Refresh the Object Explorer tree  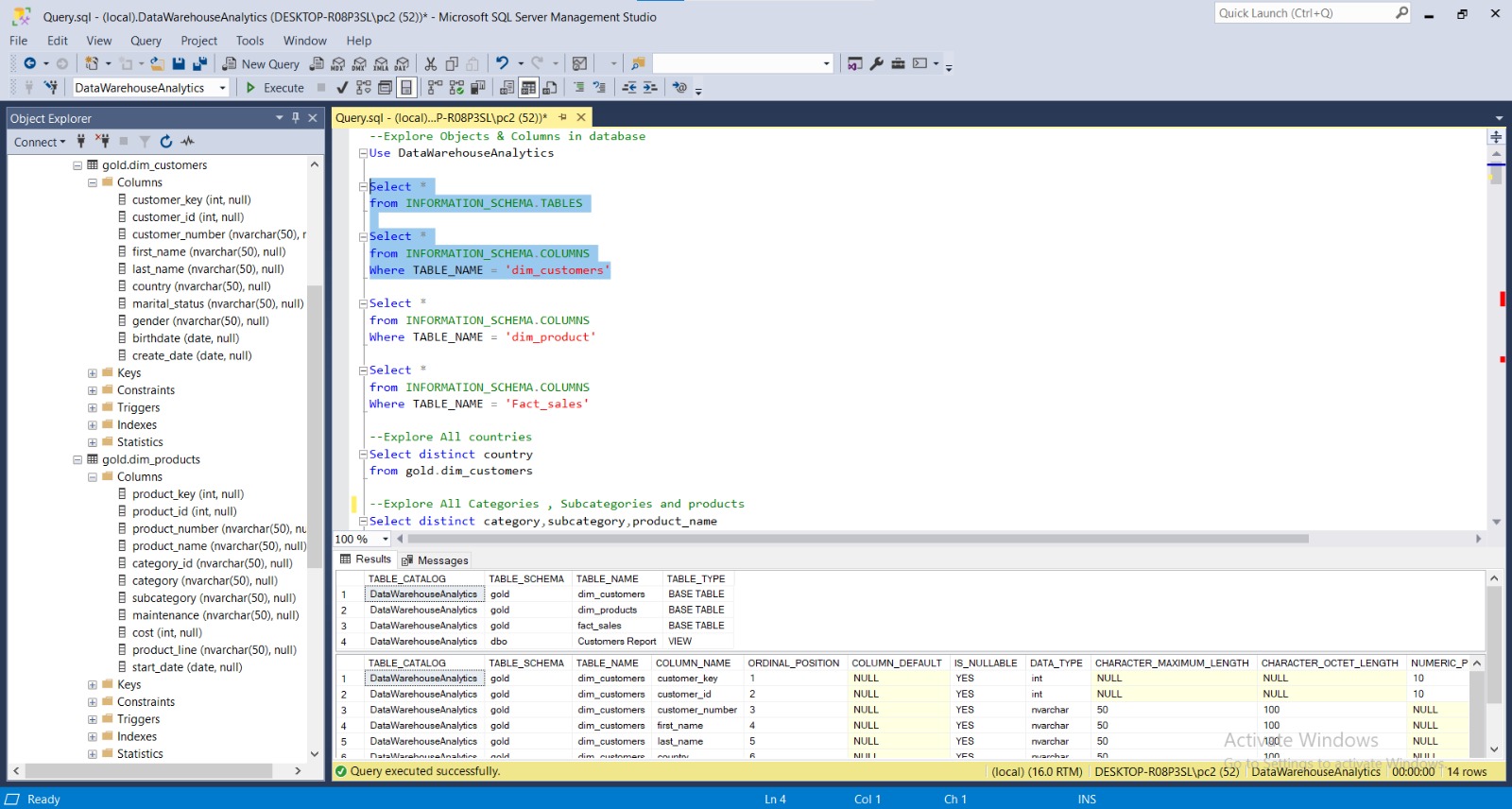166,142
